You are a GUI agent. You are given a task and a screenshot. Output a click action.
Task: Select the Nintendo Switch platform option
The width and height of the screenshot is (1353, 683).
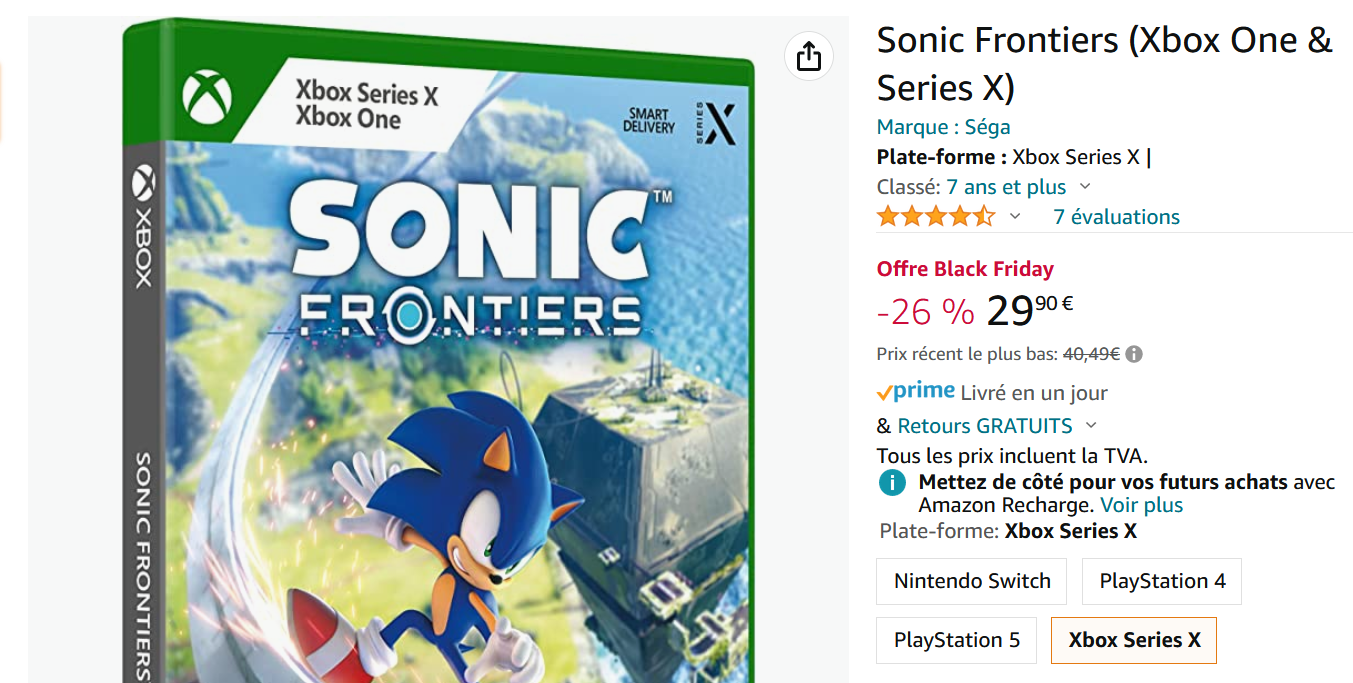click(x=972, y=581)
